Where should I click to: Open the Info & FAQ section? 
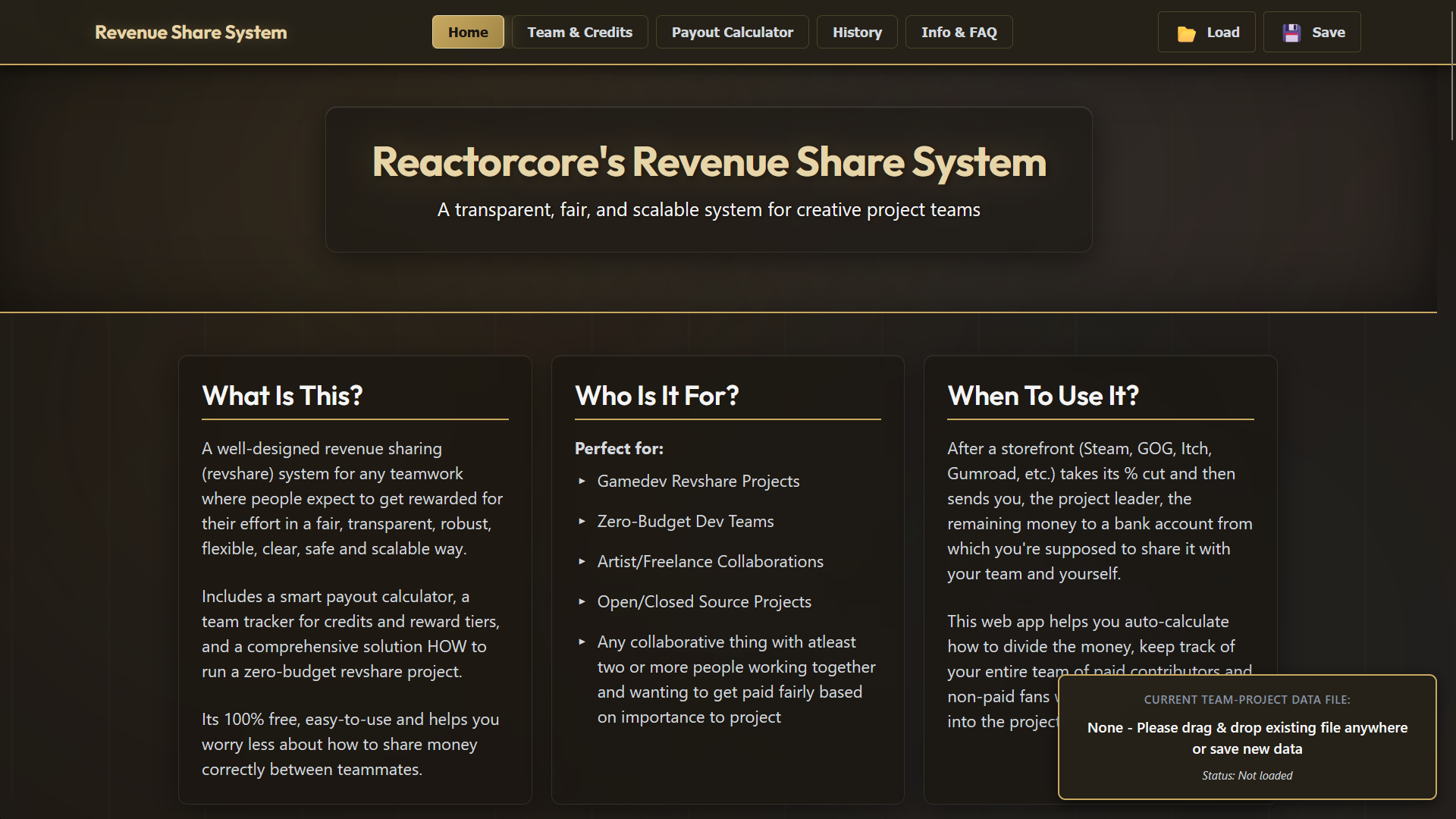click(x=959, y=32)
